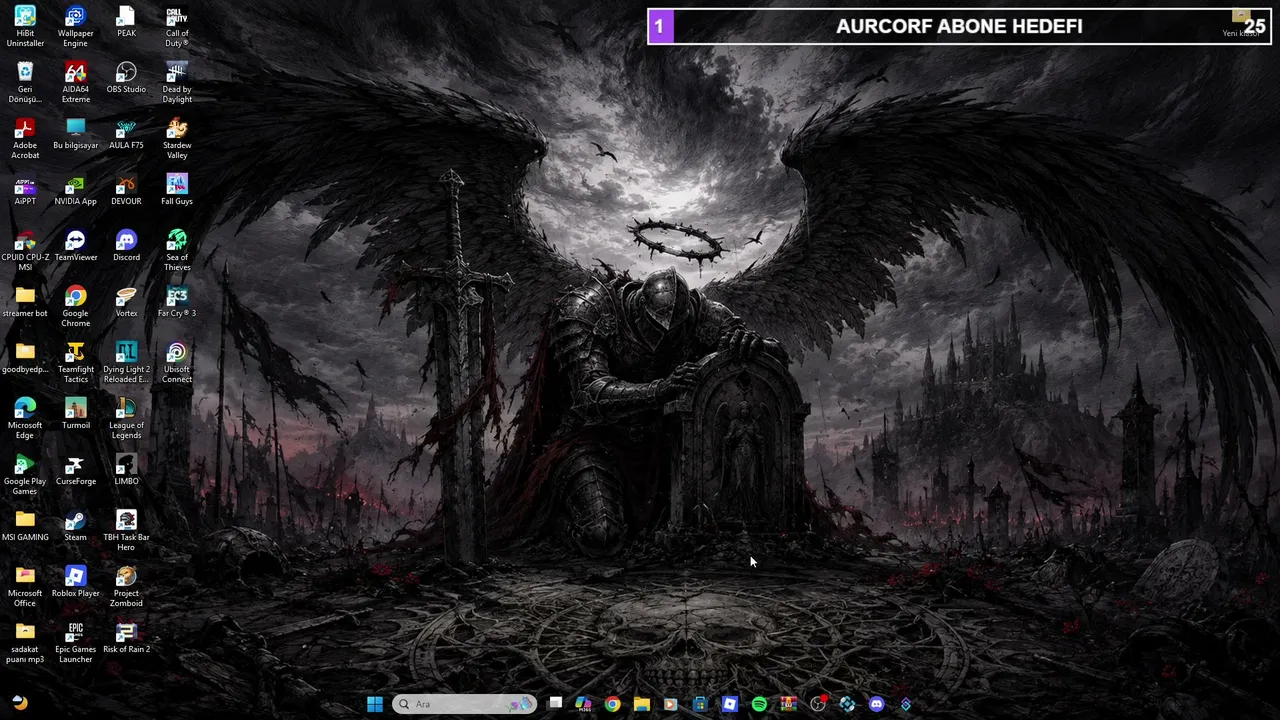This screenshot has height=720, width=1280.
Task: Open Discord from the taskbar
Action: point(877,704)
